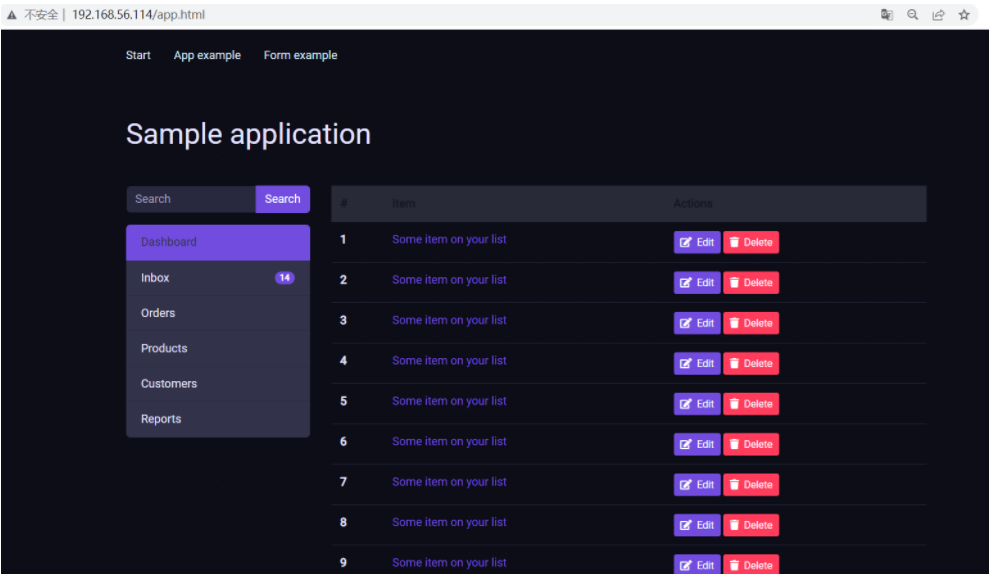Select Dashboard in the sidebar
The height and width of the screenshot is (574, 989).
(218, 242)
